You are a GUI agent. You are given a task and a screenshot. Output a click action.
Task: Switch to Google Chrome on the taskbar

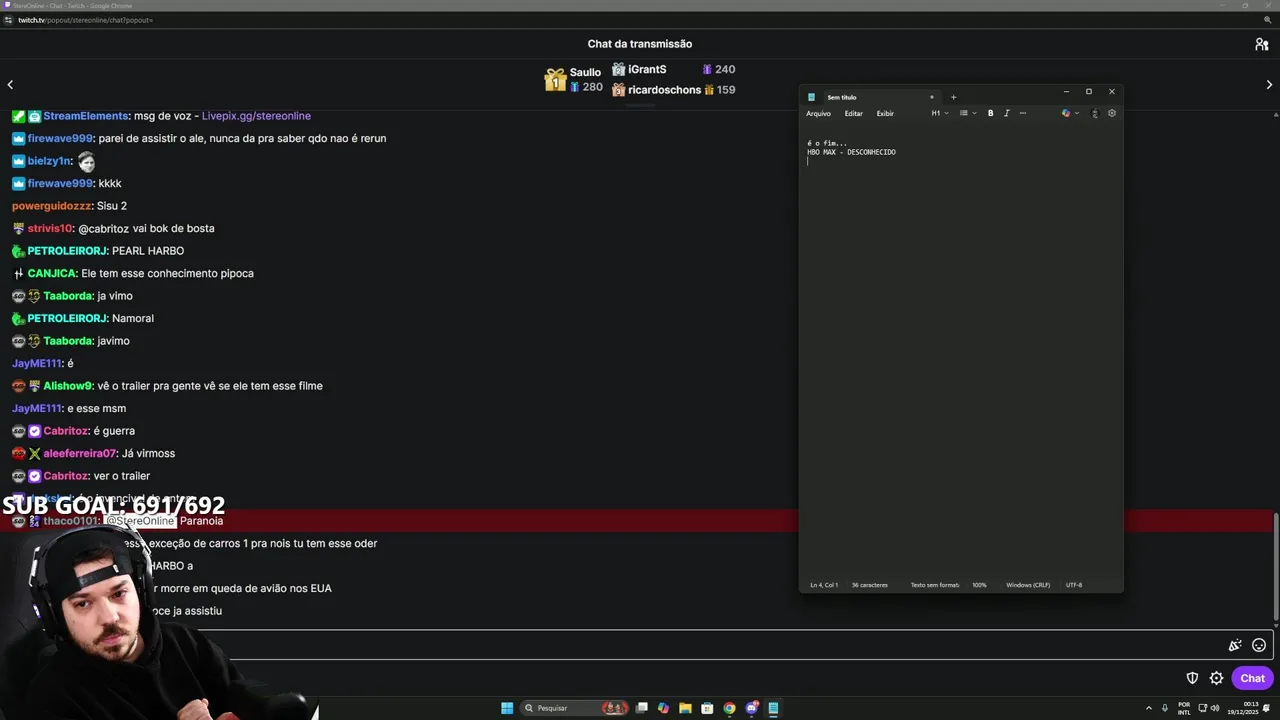(729, 708)
